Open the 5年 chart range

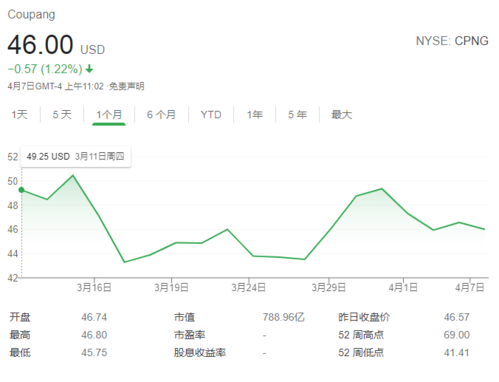point(297,115)
